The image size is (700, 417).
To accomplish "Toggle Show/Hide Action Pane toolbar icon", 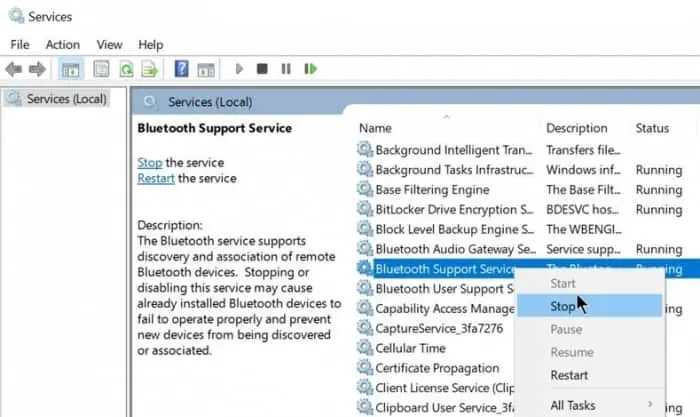I will pos(206,69).
